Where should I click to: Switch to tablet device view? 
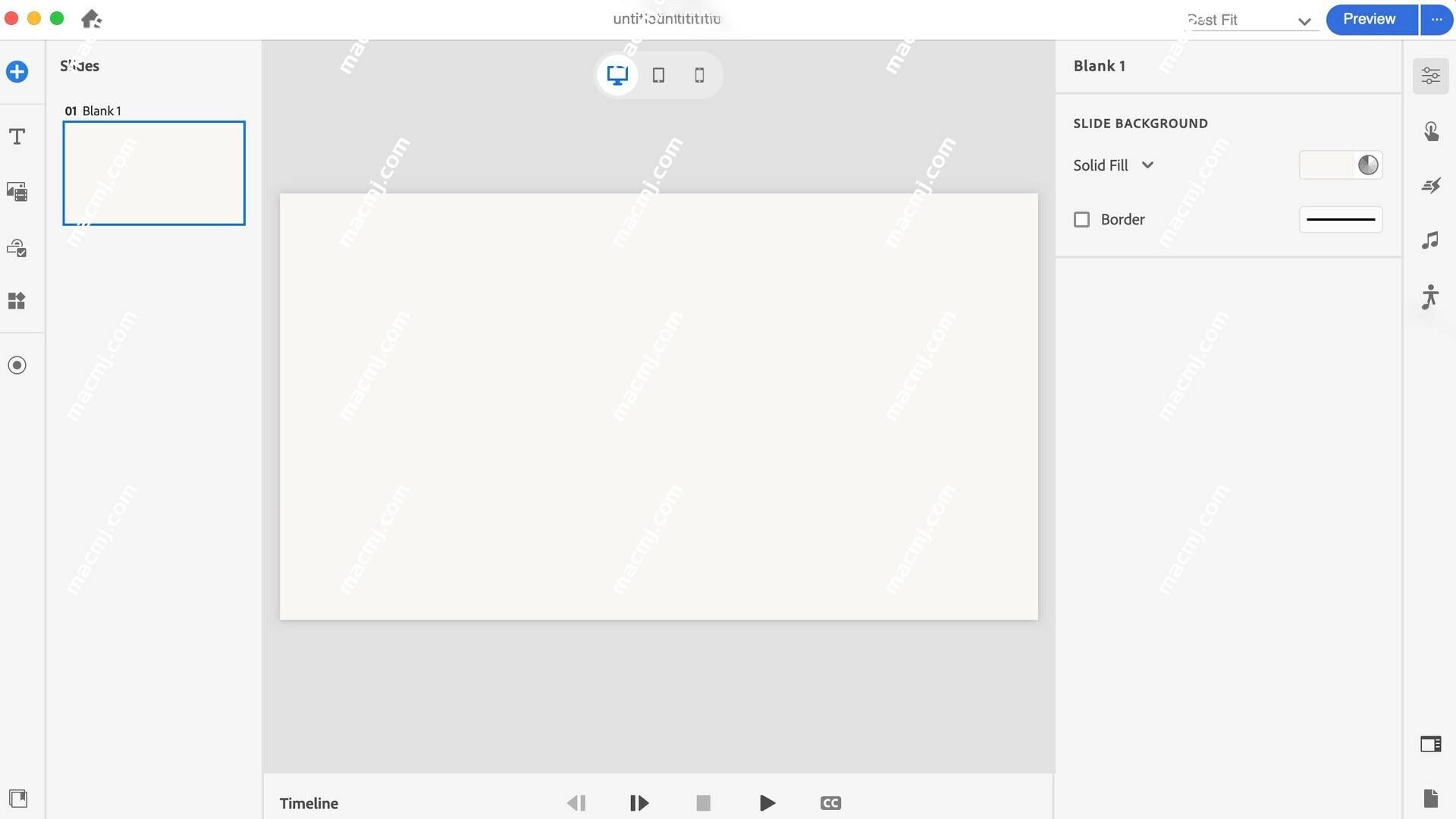(658, 75)
